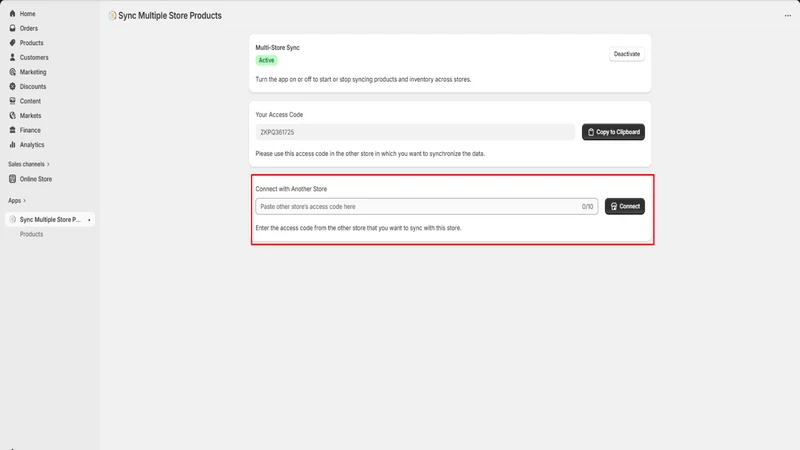Open Products sub-item under the app
Screen dimensions: 800x450
(x=31, y=234)
